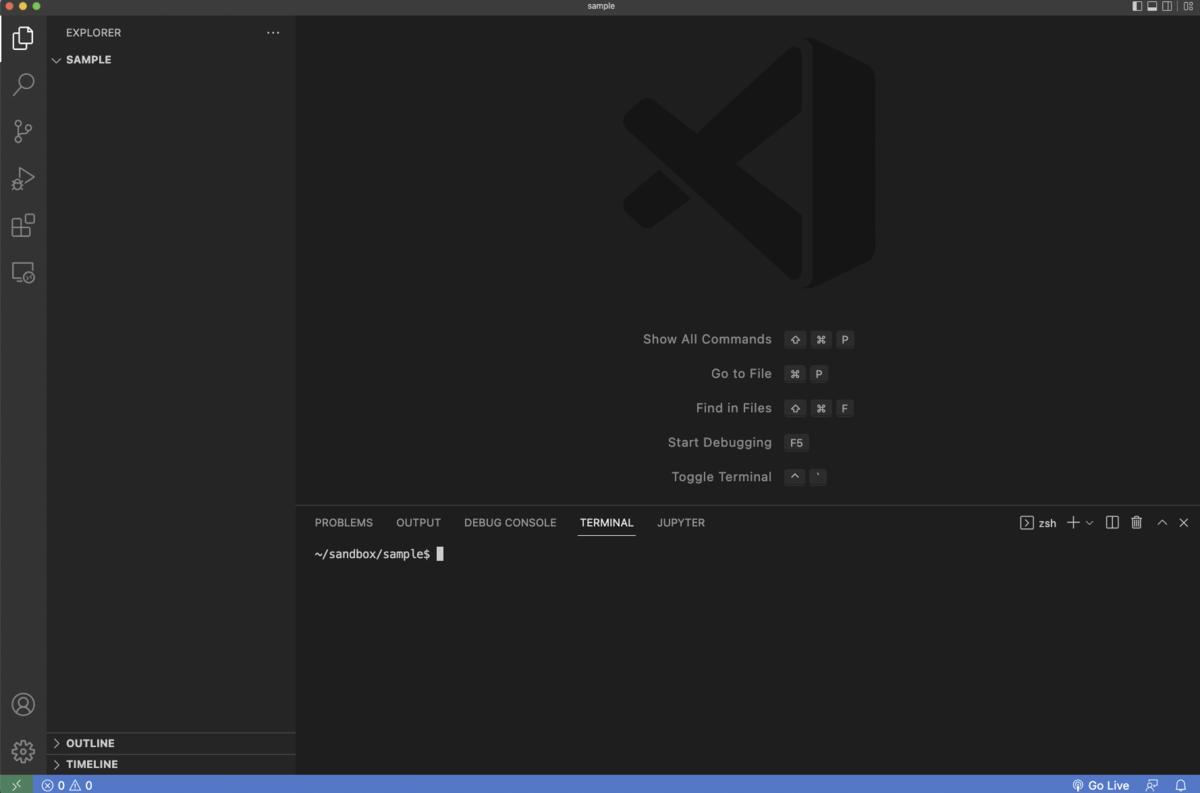Open the Source Control view
Image resolution: width=1200 pixels, height=793 pixels.
click(23, 131)
